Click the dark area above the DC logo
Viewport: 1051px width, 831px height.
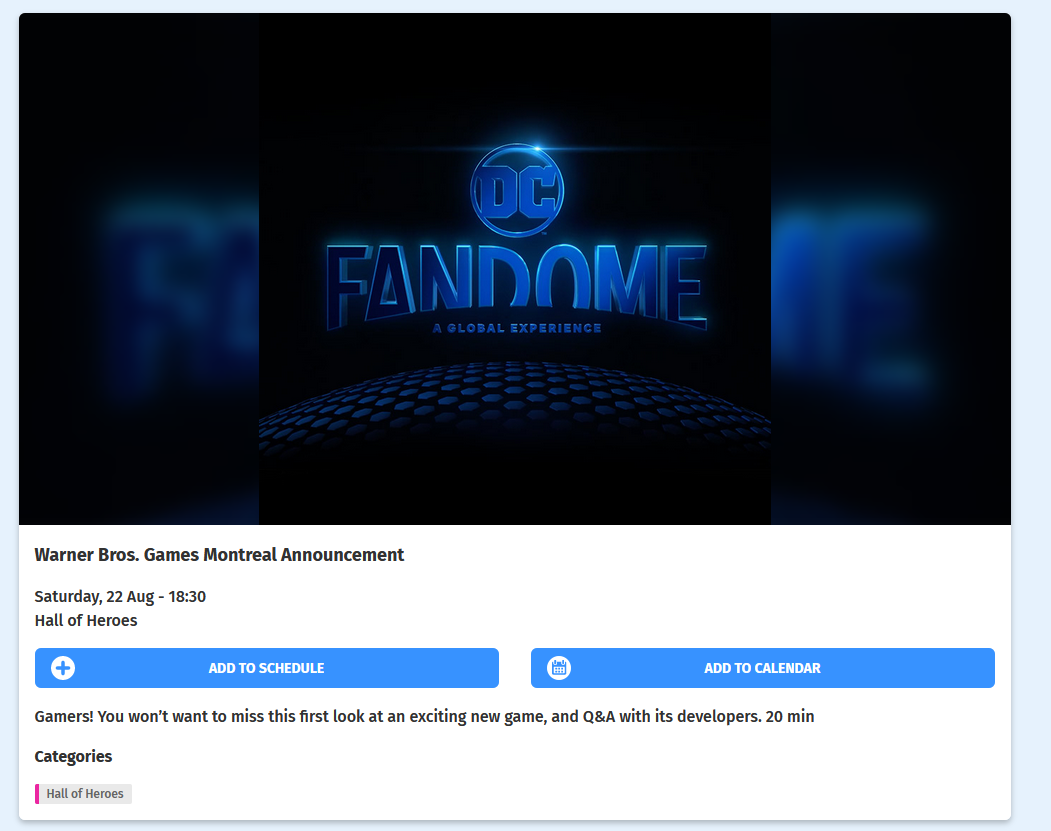coord(515,74)
